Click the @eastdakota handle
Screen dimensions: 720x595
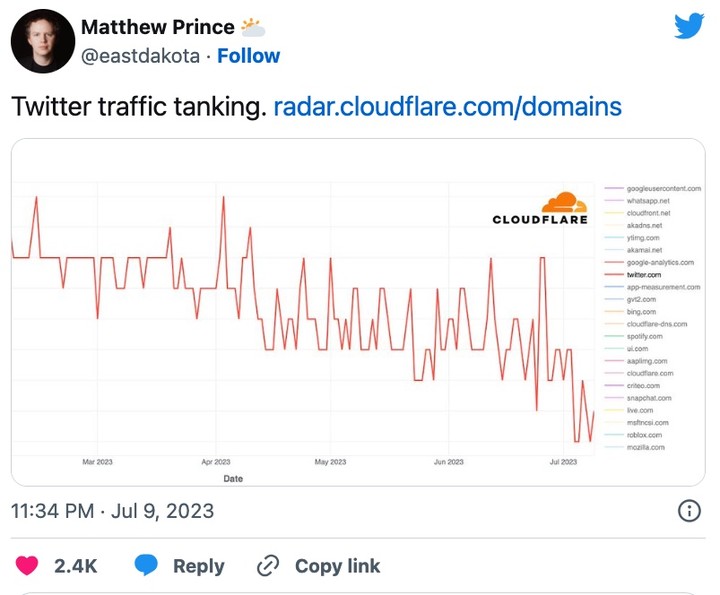141,56
